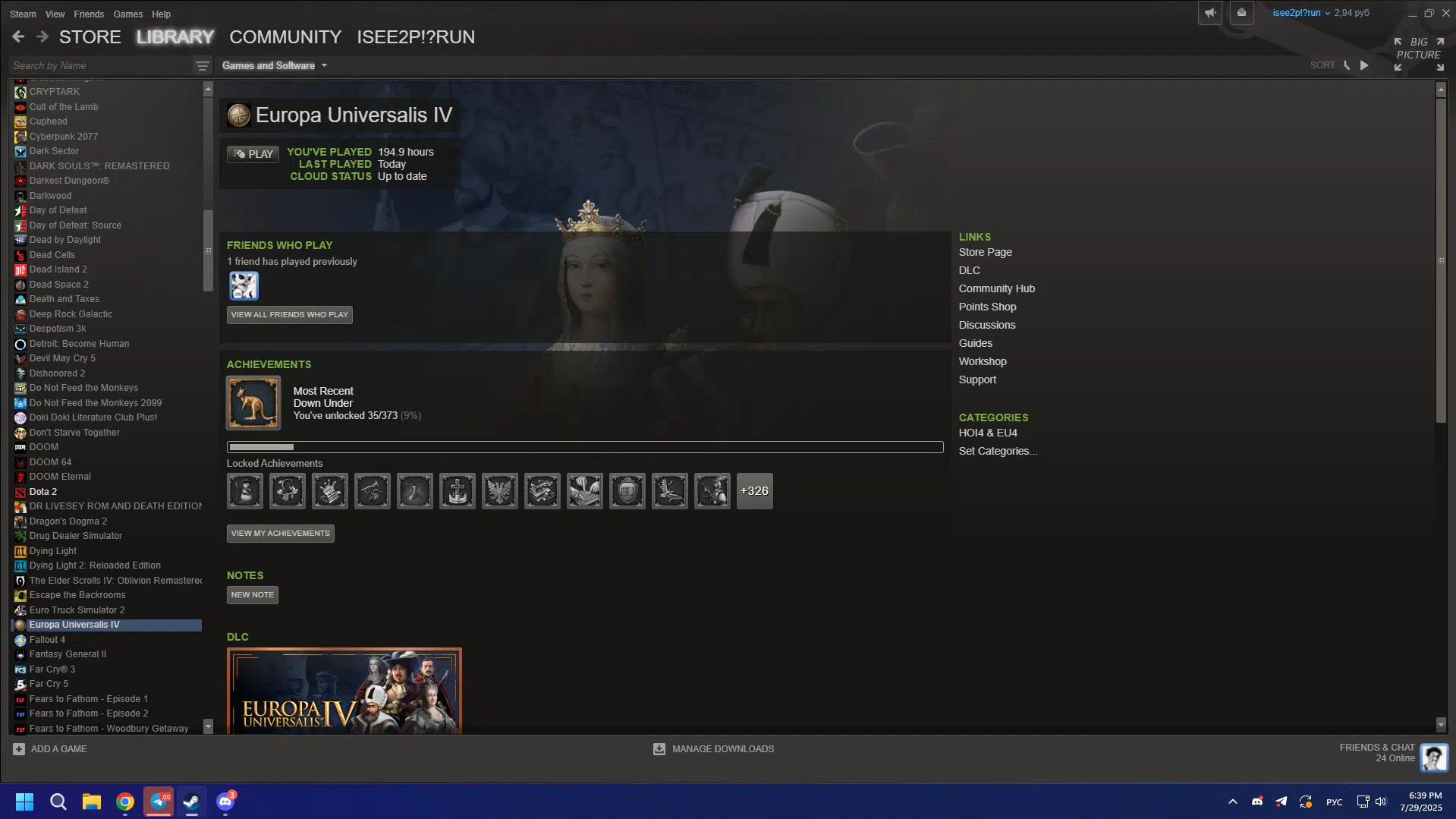The image size is (1456, 819).
Task: Click the Windows Start button
Action: (24, 802)
